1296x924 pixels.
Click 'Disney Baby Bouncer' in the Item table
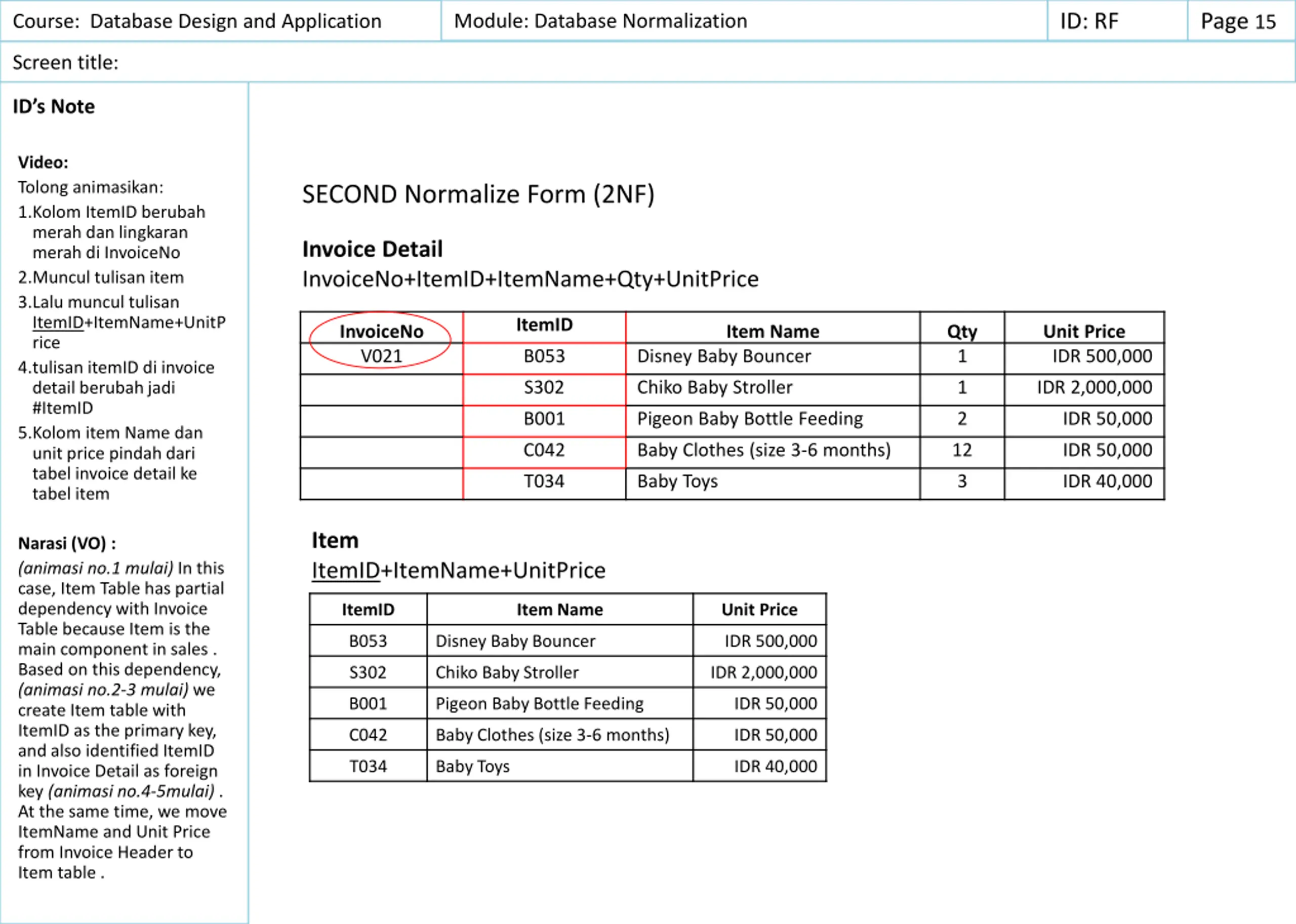[515, 641]
